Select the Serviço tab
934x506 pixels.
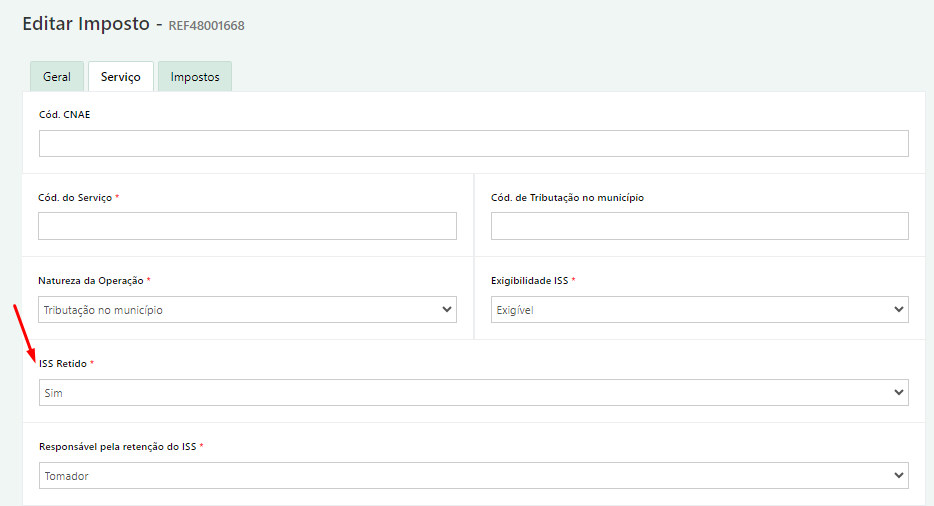121,76
